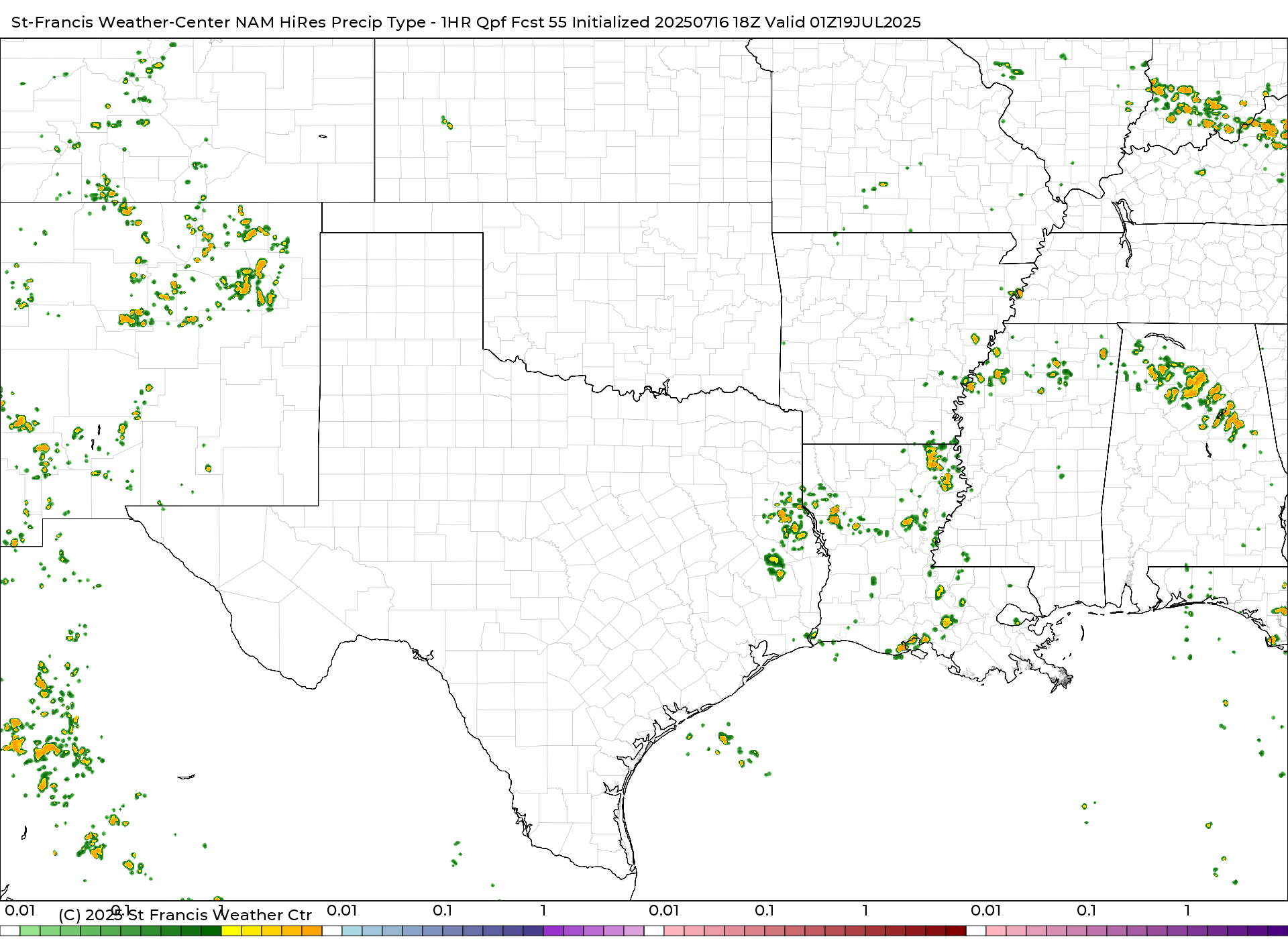Image resolution: width=1288 pixels, height=939 pixels.
Task: Select the bright yellow legend swatch
Action: coord(231,931)
